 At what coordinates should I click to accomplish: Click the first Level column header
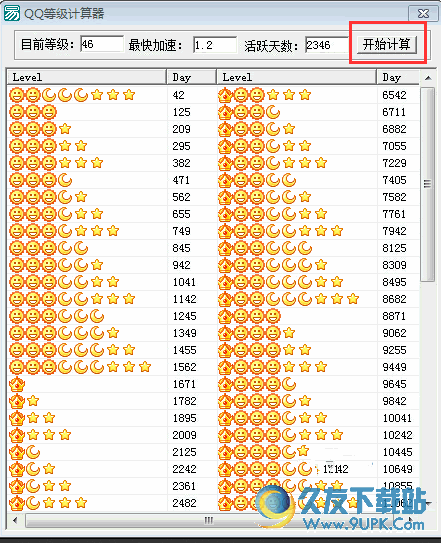[x=87, y=77]
